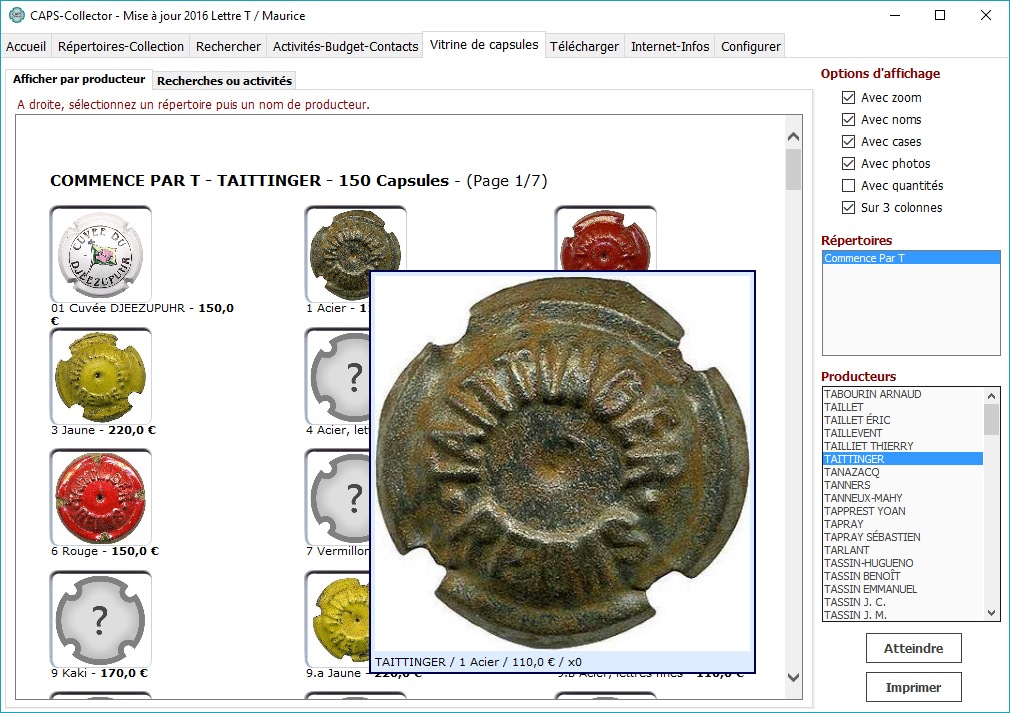Open the Configurer tab
The height and width of the screenshot is (713, 1010).
[750, 46]
